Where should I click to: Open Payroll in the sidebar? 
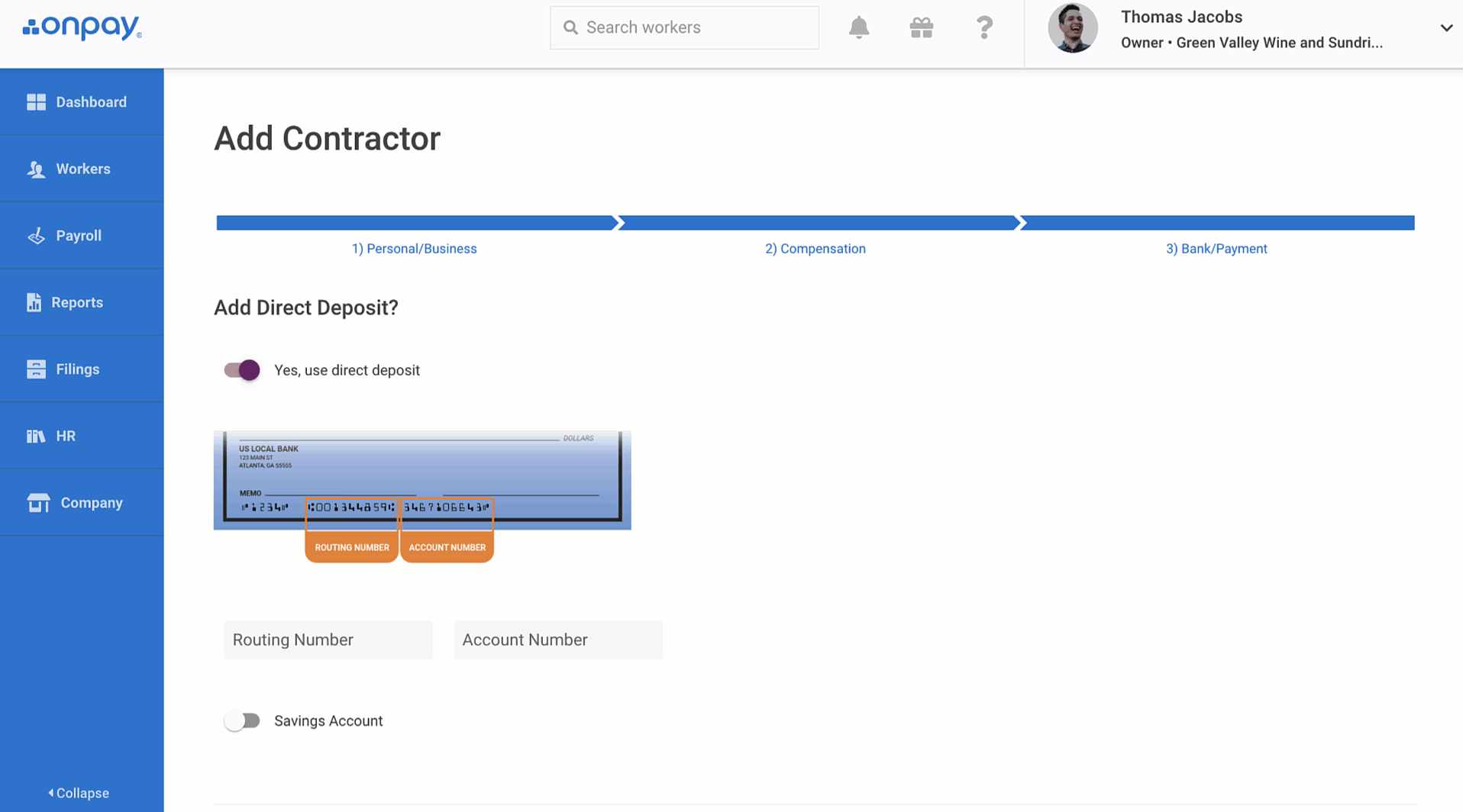tap(82, 236)
